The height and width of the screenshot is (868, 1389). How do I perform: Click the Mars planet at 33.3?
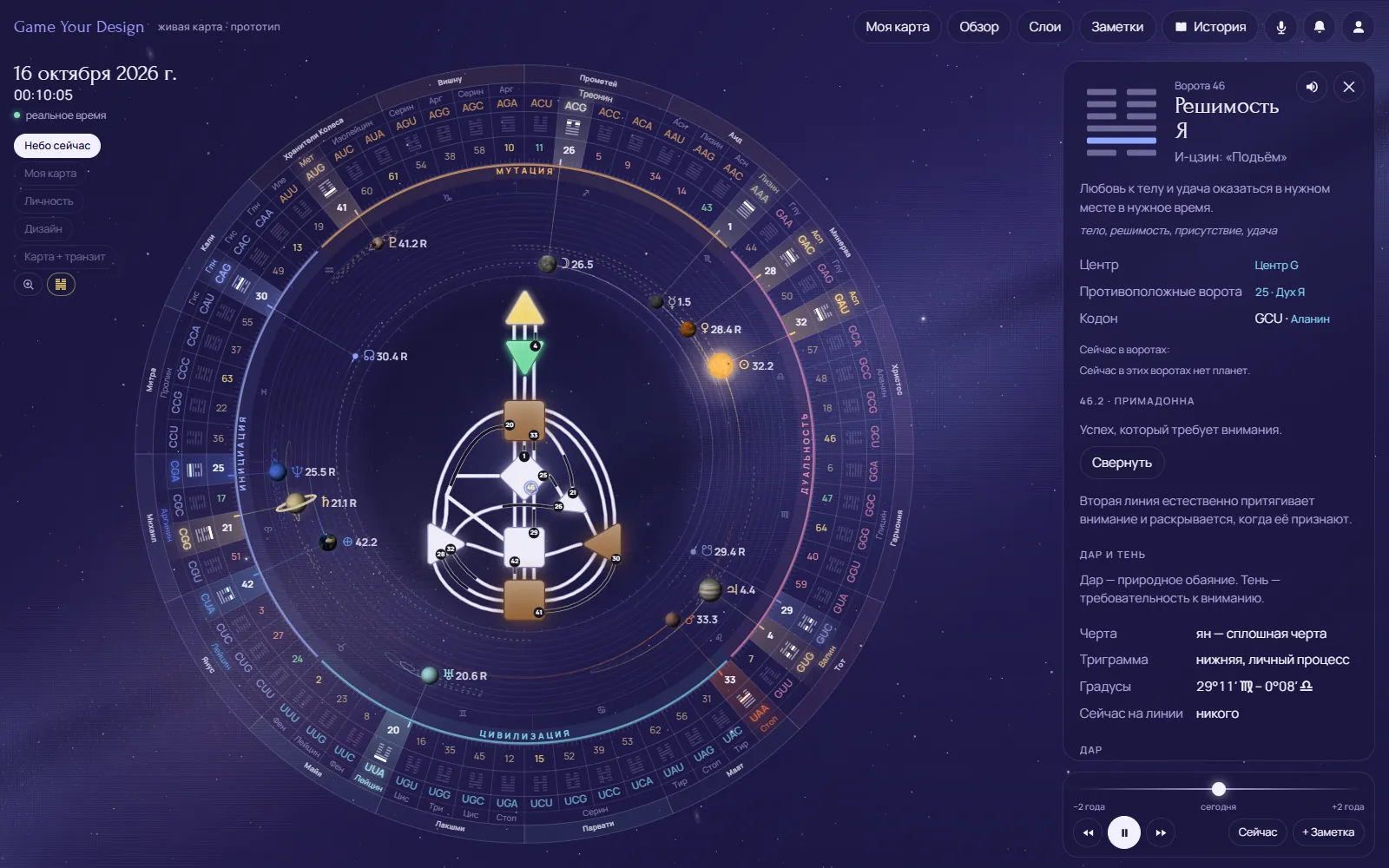672,619
